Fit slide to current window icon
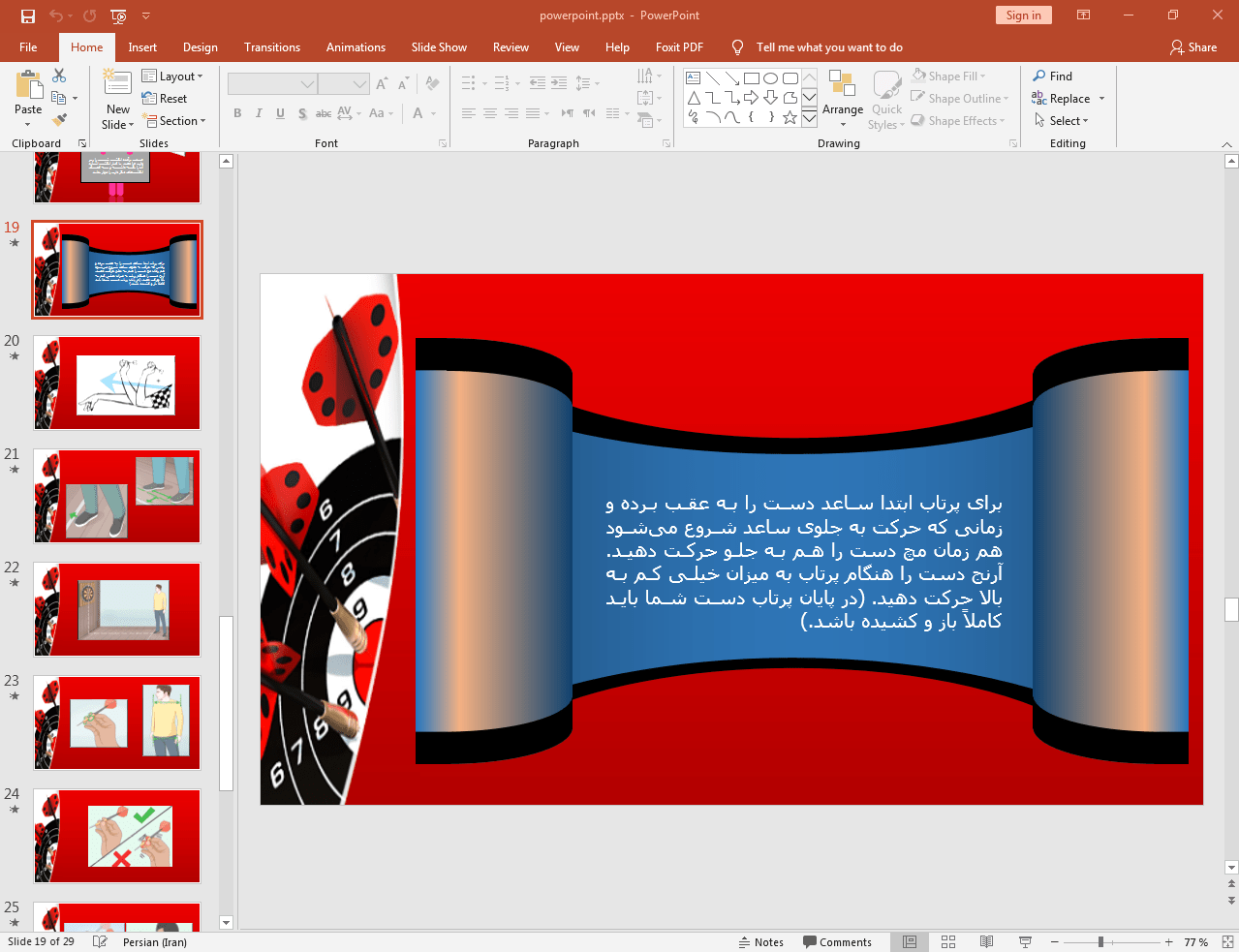 click(x=1227, y=941)
